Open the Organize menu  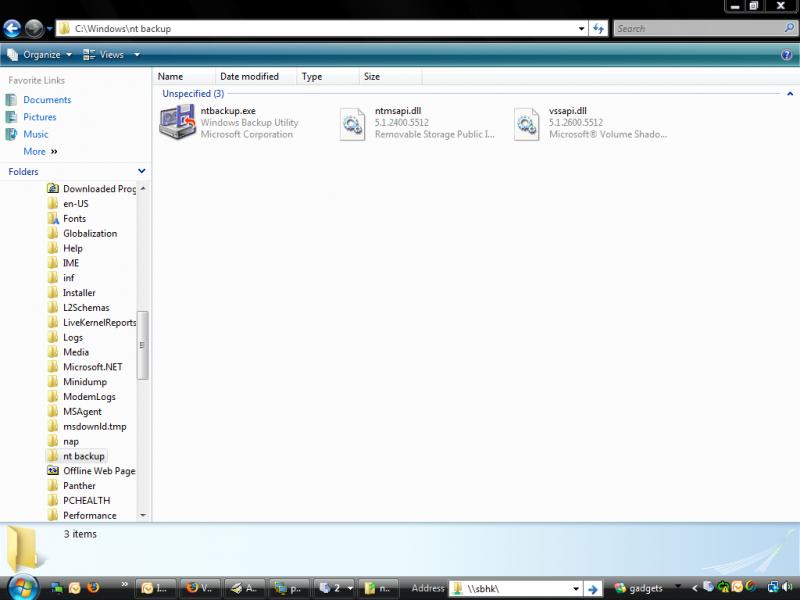[x=39, y=55]
